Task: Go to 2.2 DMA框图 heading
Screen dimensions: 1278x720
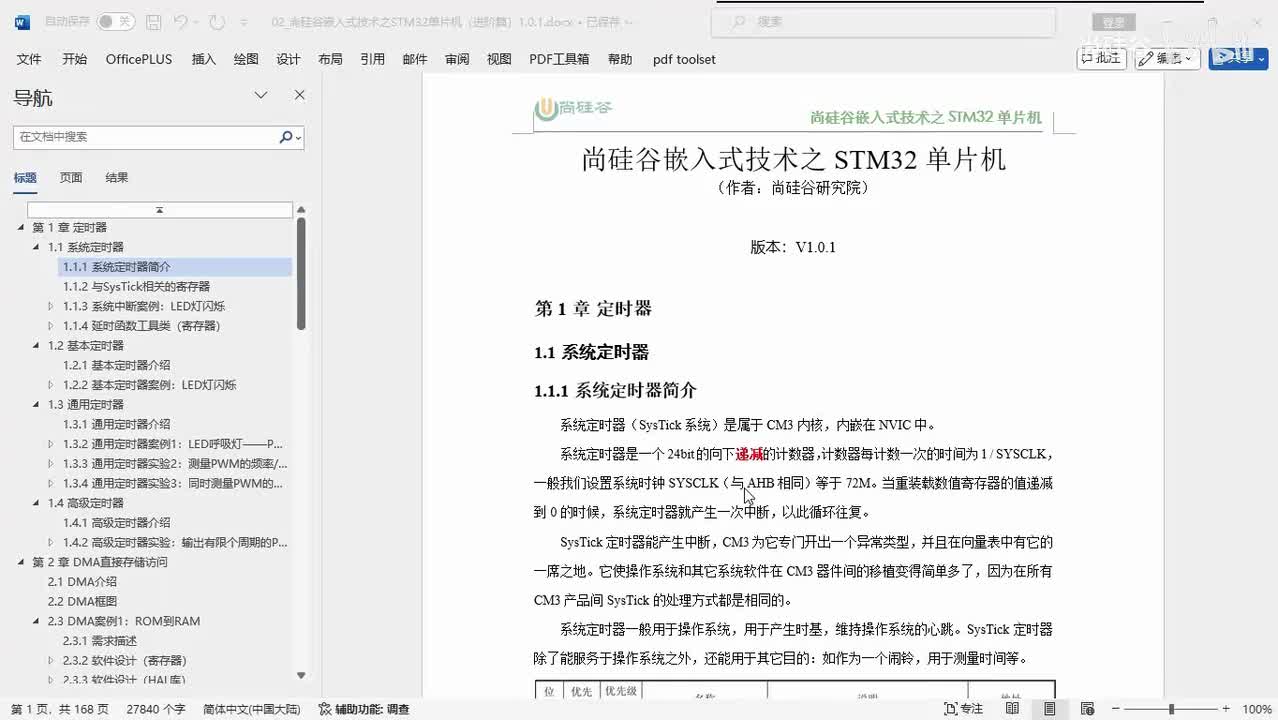Action: (82, 601)
